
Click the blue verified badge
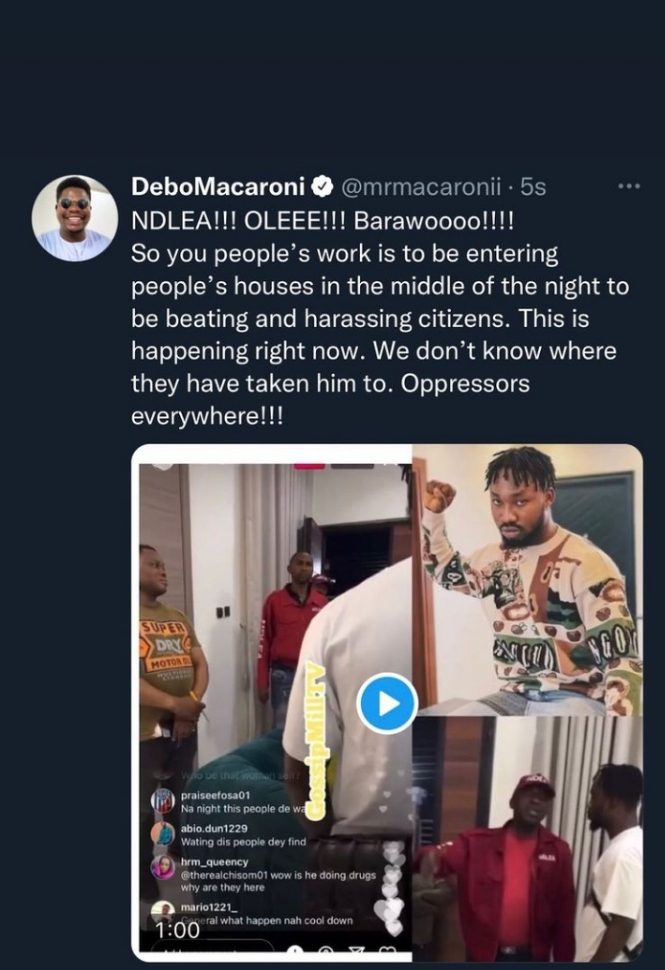tap(322, 187)
